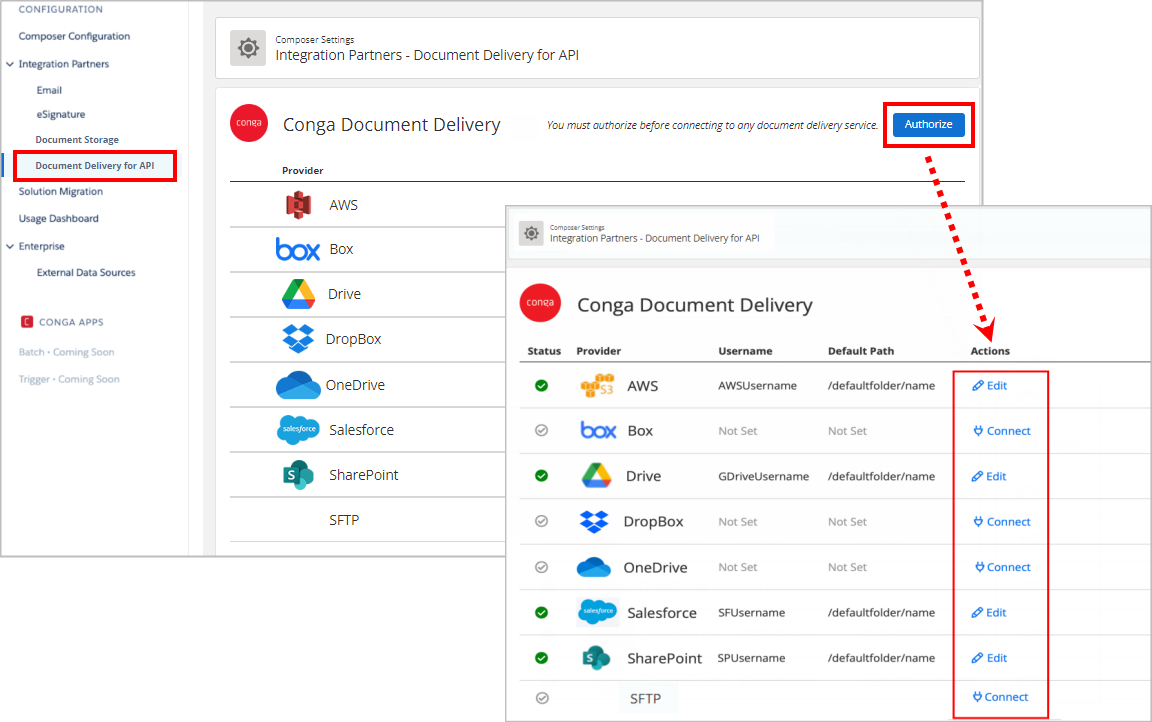Click Trigger Coming Soon entry

point(69,379)
